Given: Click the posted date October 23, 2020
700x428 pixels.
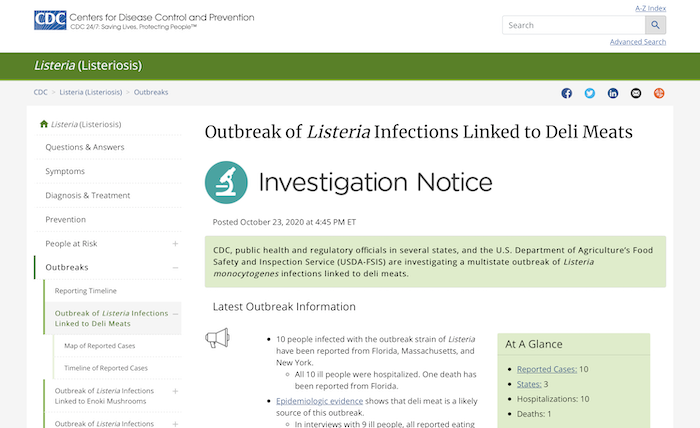Looking at the screenshot, I should (x=284, y=222).
